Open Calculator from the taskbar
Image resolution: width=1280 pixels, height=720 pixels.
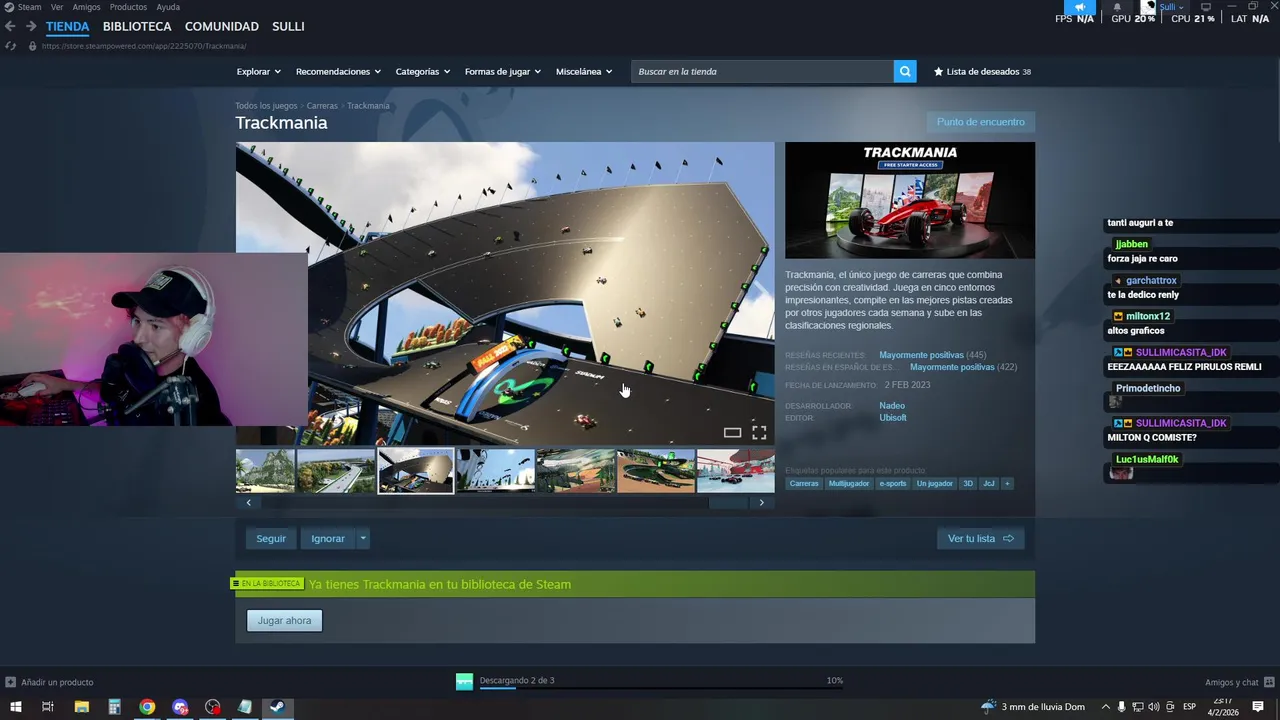coord(114,707)
